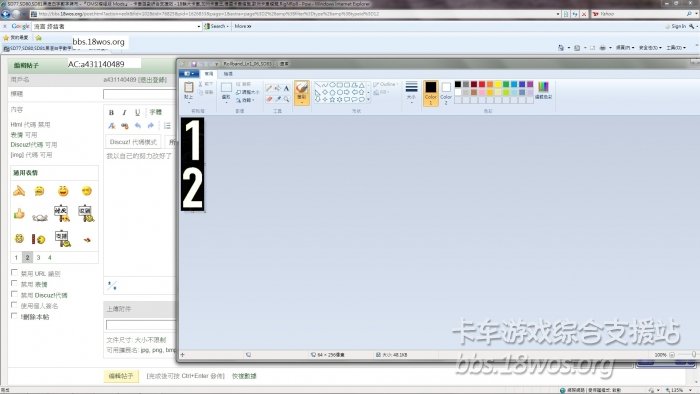Click the Bold button in post editor

111,112
